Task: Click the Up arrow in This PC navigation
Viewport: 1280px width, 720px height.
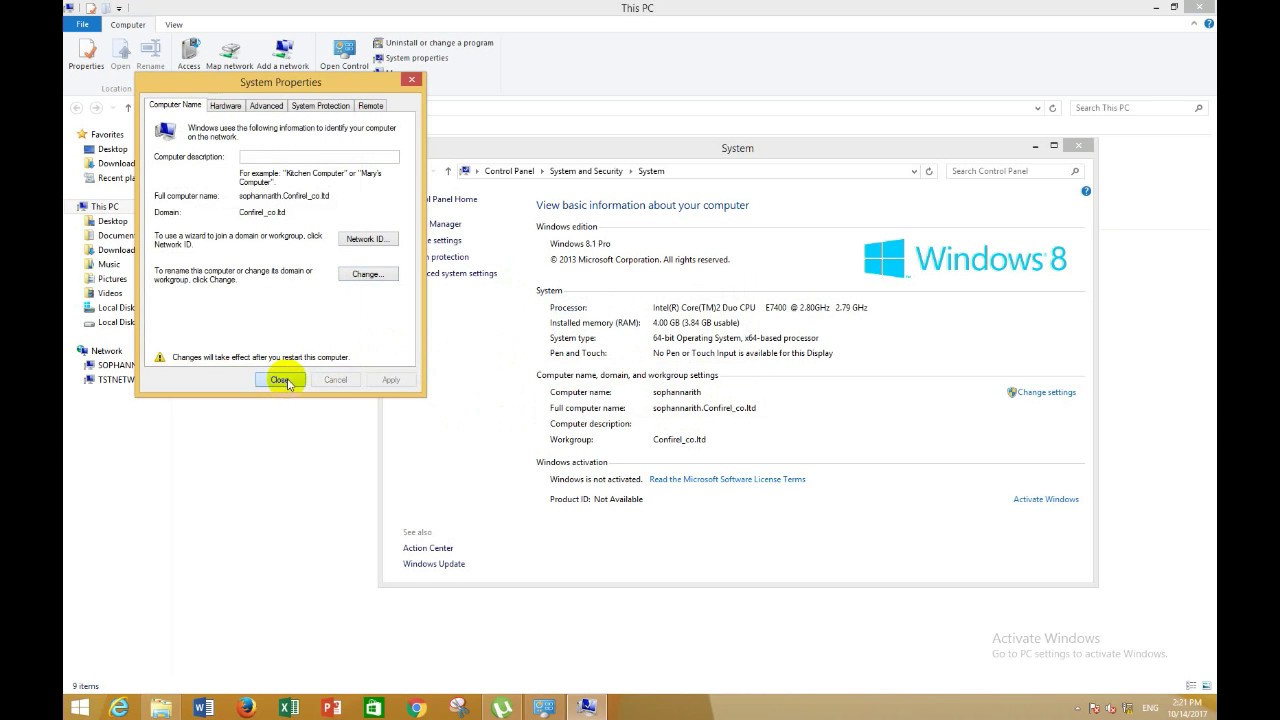Action: 128,108
